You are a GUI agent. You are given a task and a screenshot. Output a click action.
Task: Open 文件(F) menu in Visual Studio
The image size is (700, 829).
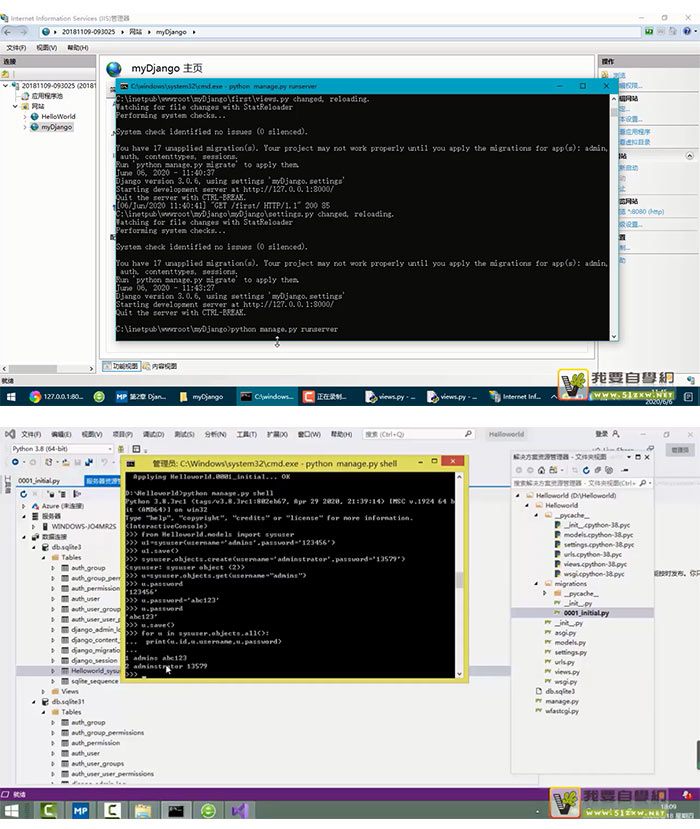point(31,434)
